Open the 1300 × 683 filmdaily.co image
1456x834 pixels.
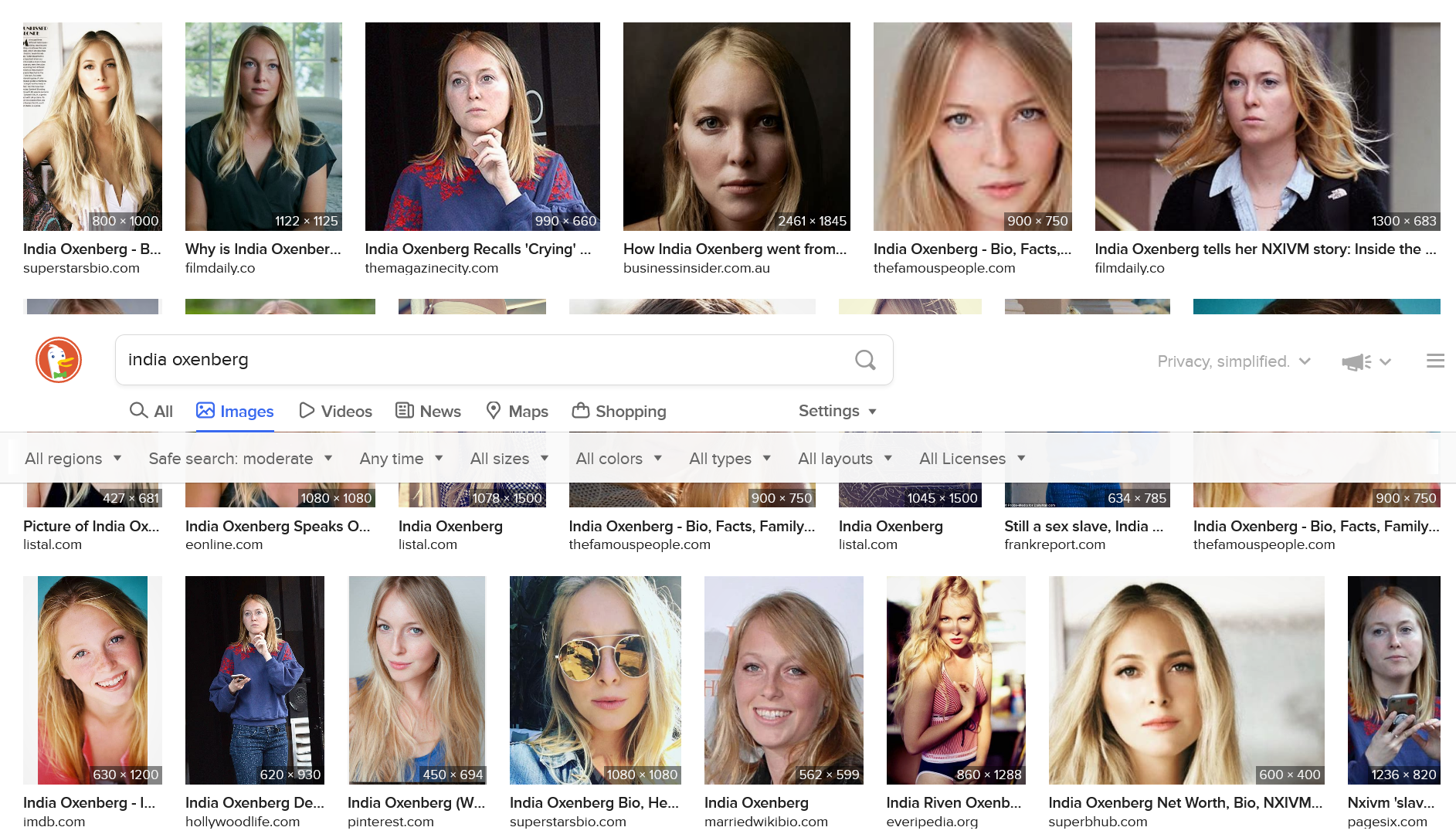coord(1268,127)
